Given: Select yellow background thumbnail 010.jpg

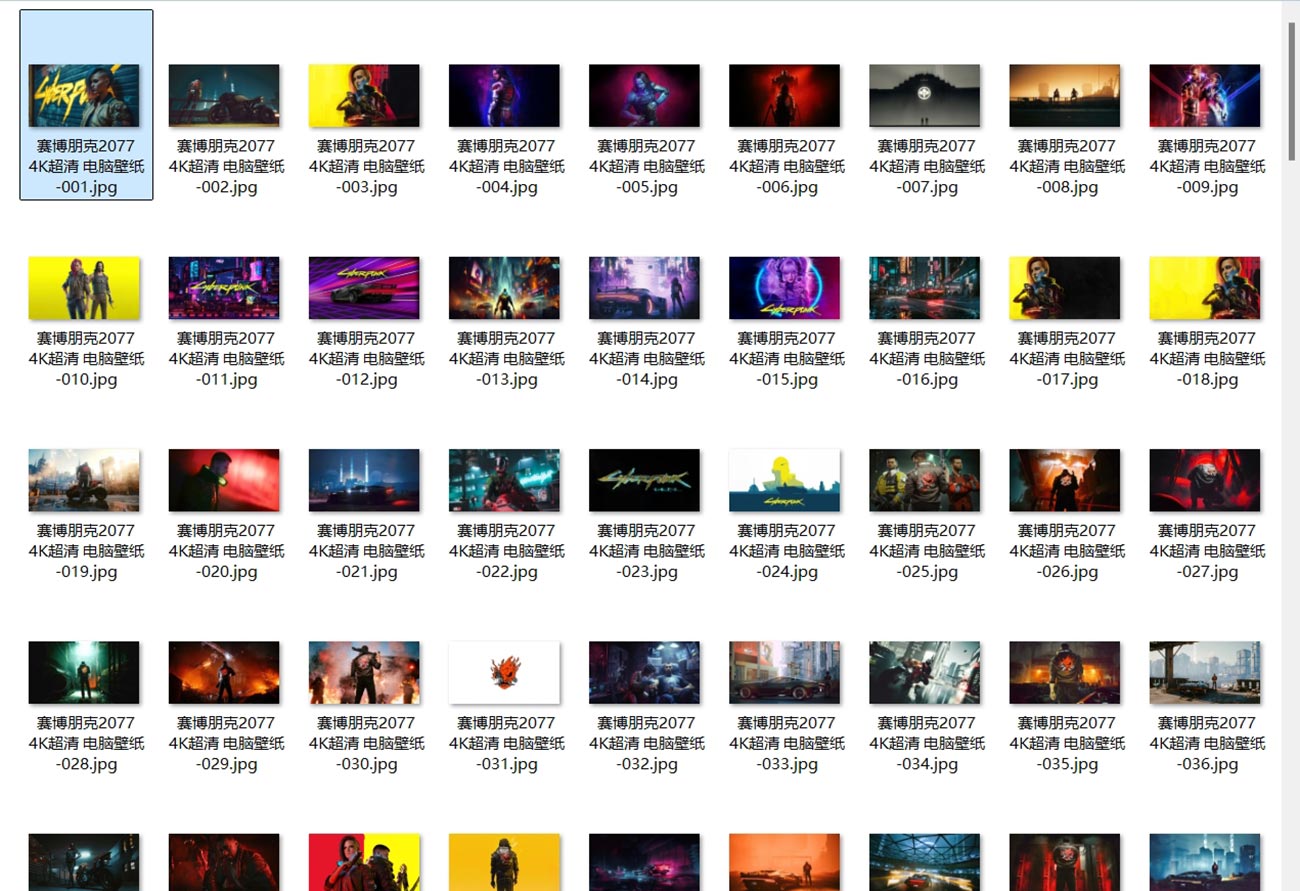Looking at the screenshot, I should coord(84,288).
